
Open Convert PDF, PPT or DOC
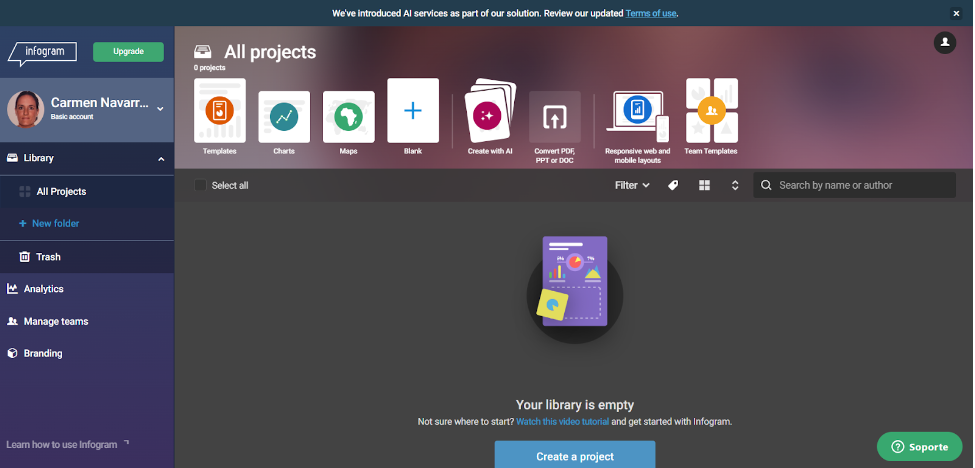click(554, 118)
